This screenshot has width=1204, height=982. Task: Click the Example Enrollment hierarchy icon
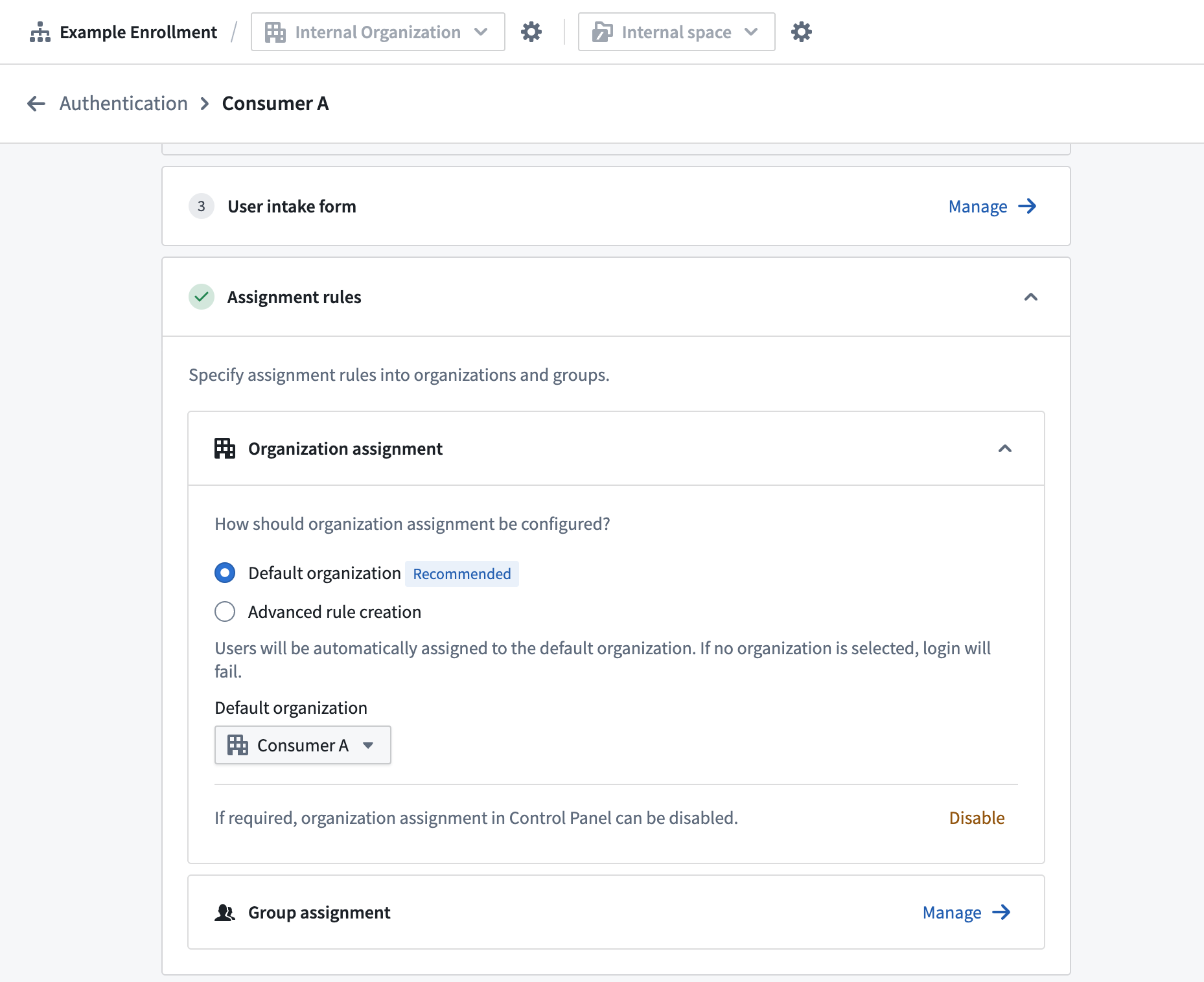coord(40,32)
